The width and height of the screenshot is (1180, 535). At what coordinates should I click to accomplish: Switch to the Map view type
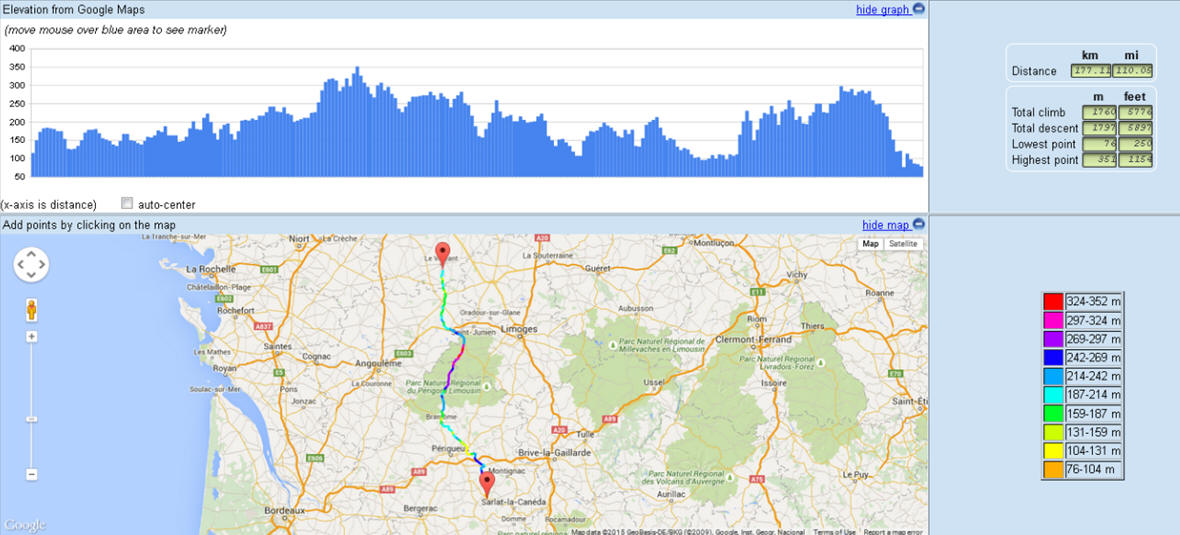(x=871, y=244)
